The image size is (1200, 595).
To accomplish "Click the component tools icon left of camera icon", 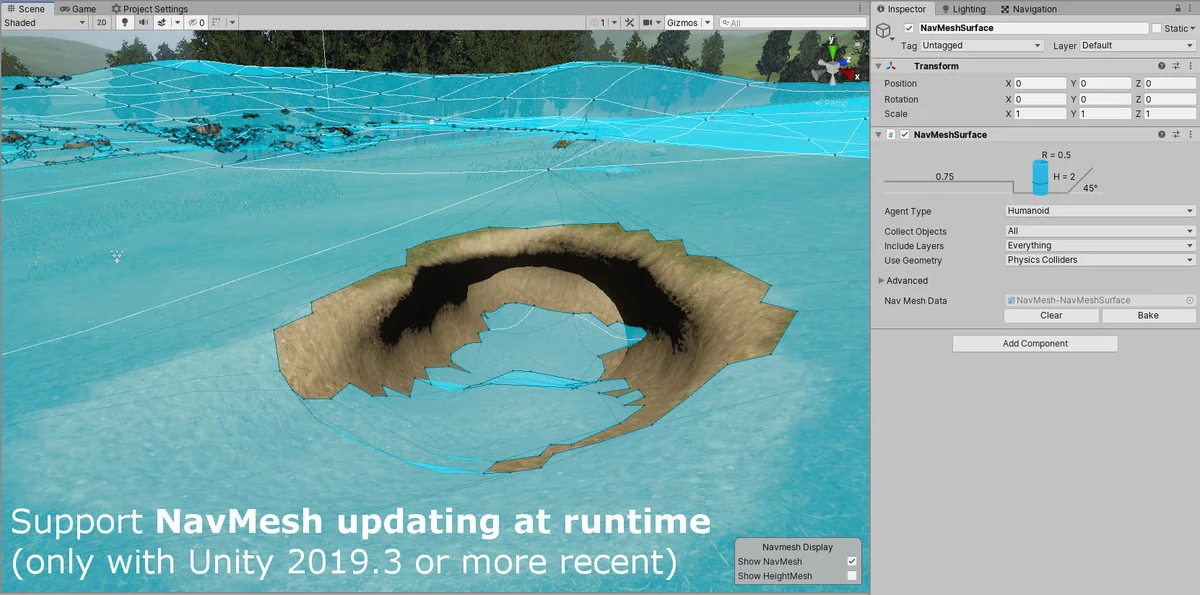I will pyautogui.click(x=630, y=22).
